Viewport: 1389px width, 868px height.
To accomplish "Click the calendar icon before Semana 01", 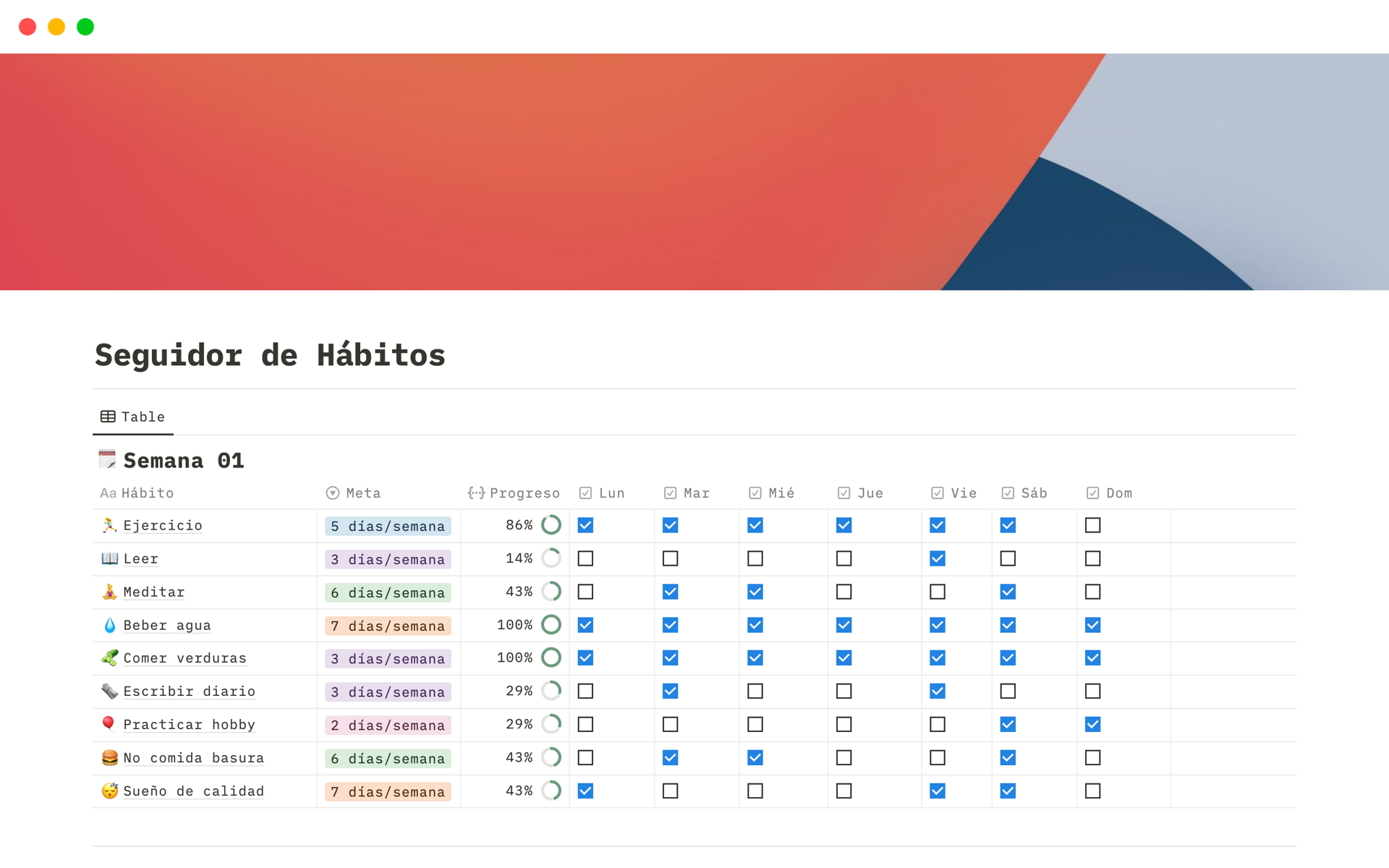I will 106,459.
